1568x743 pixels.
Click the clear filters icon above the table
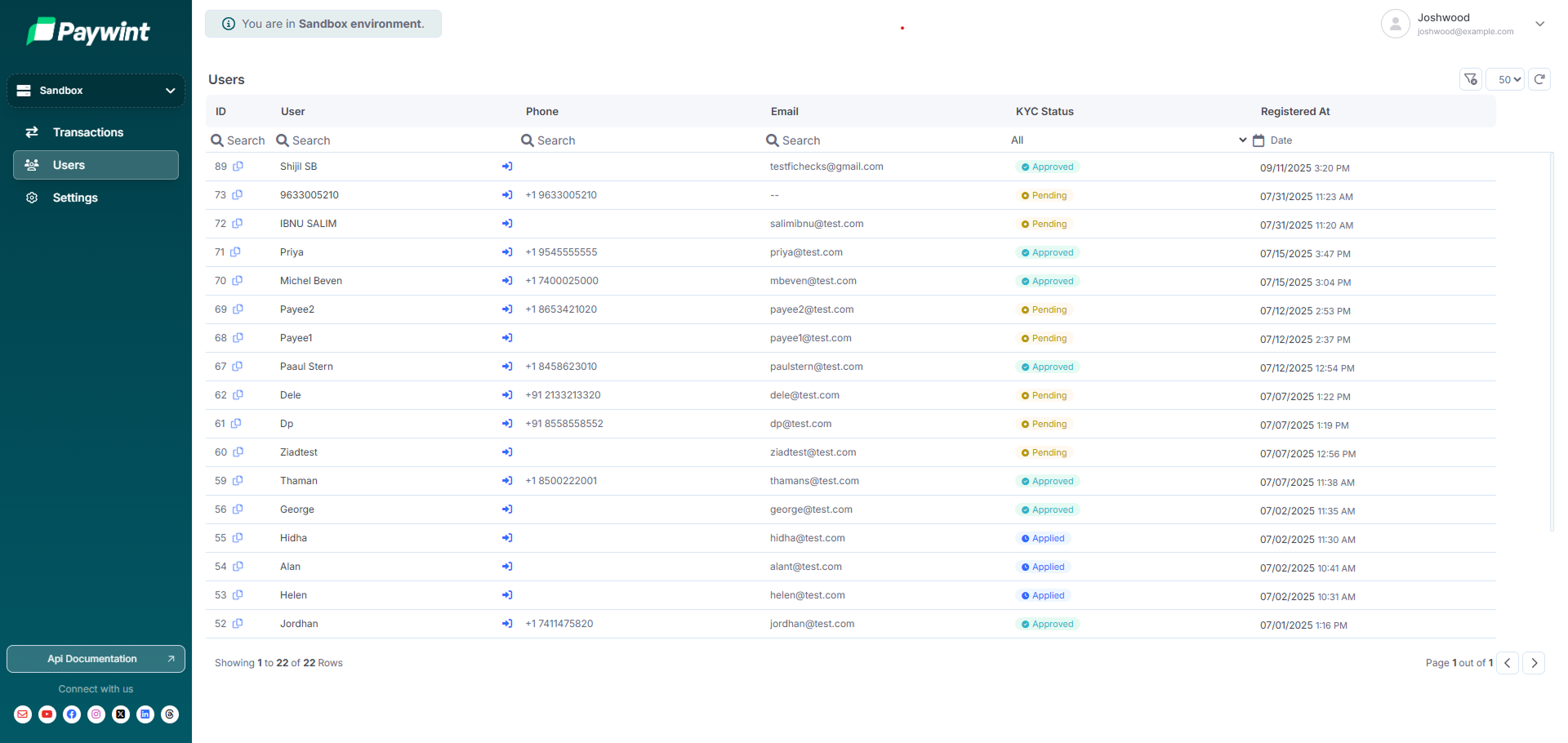(1470, 79)
